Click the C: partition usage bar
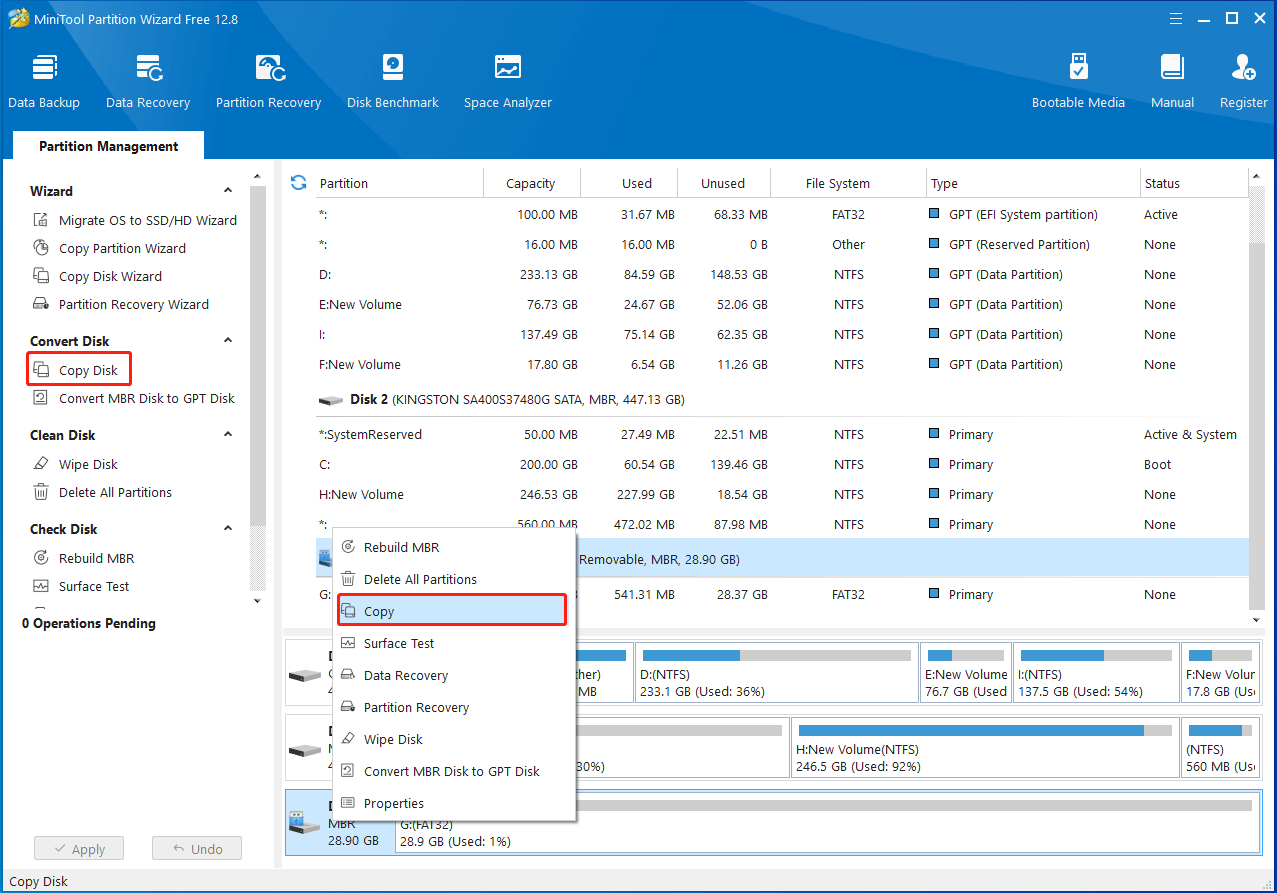Image resolution: width=1277 pixels, height=893 pixels. click(x=680, y=731)
